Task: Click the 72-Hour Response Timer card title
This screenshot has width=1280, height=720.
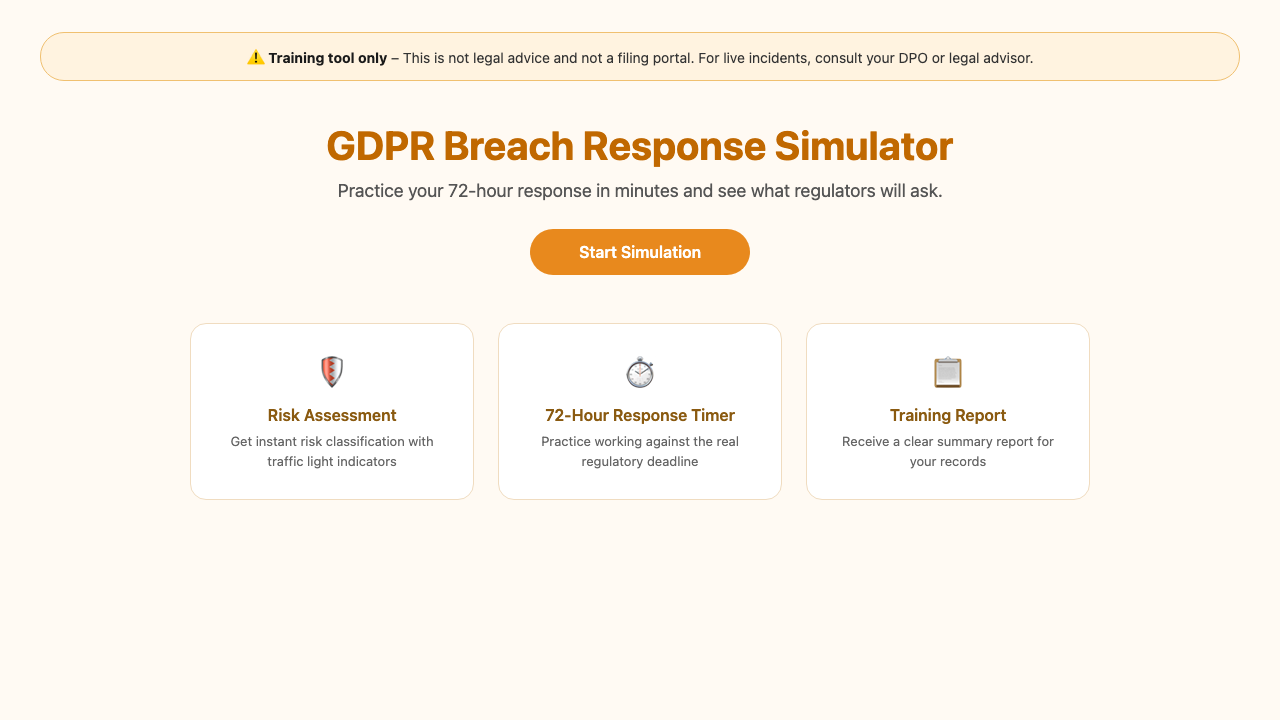Action: (639, 415)
